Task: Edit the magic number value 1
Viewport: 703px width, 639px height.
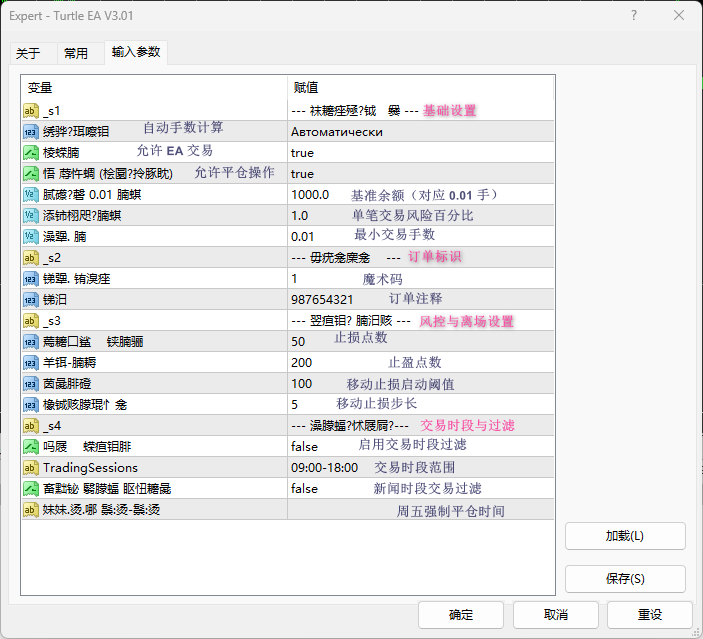Action: [x=421, y=278]
